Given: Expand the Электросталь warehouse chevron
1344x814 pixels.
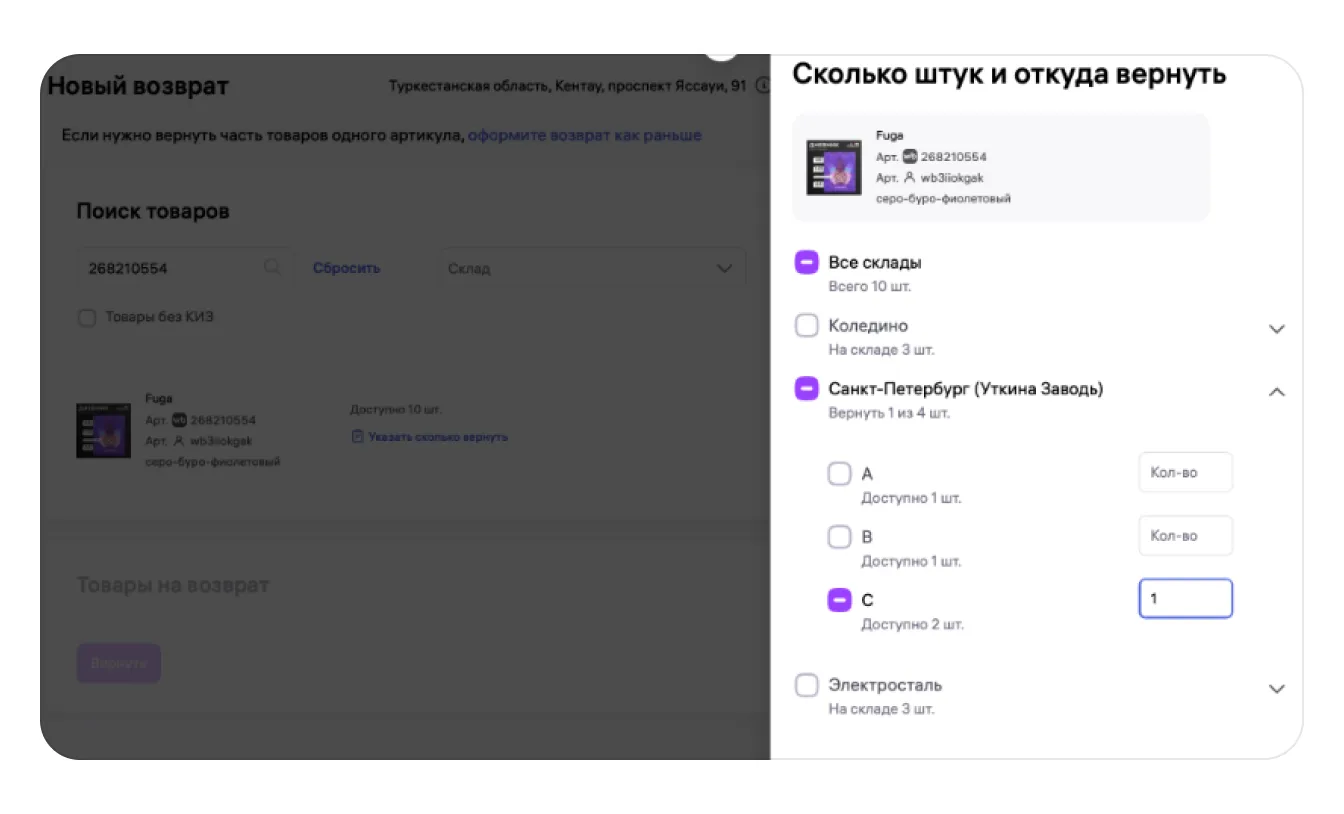Looking at the screenshot, I should [1276, 689].
